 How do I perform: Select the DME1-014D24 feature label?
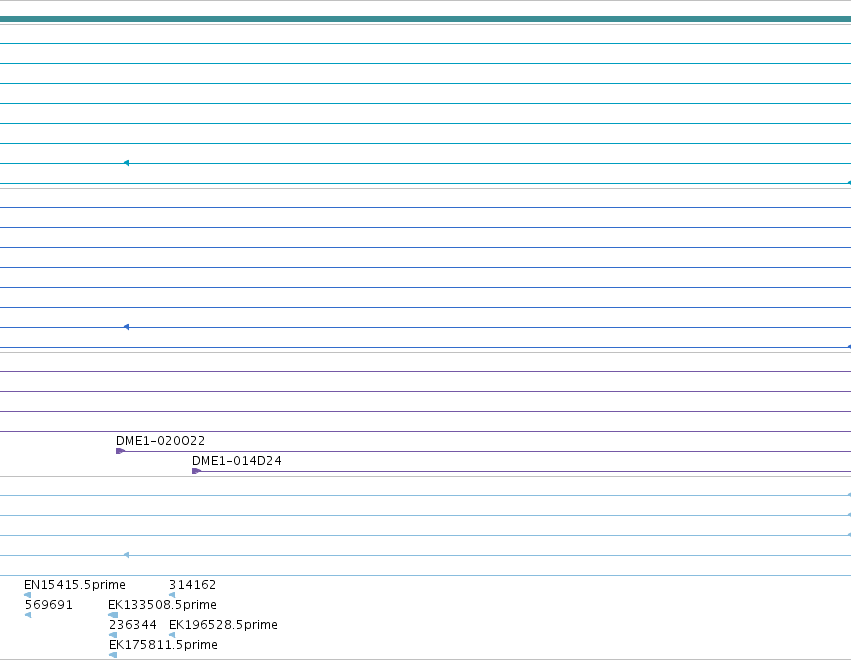click(x=237, y=461)
